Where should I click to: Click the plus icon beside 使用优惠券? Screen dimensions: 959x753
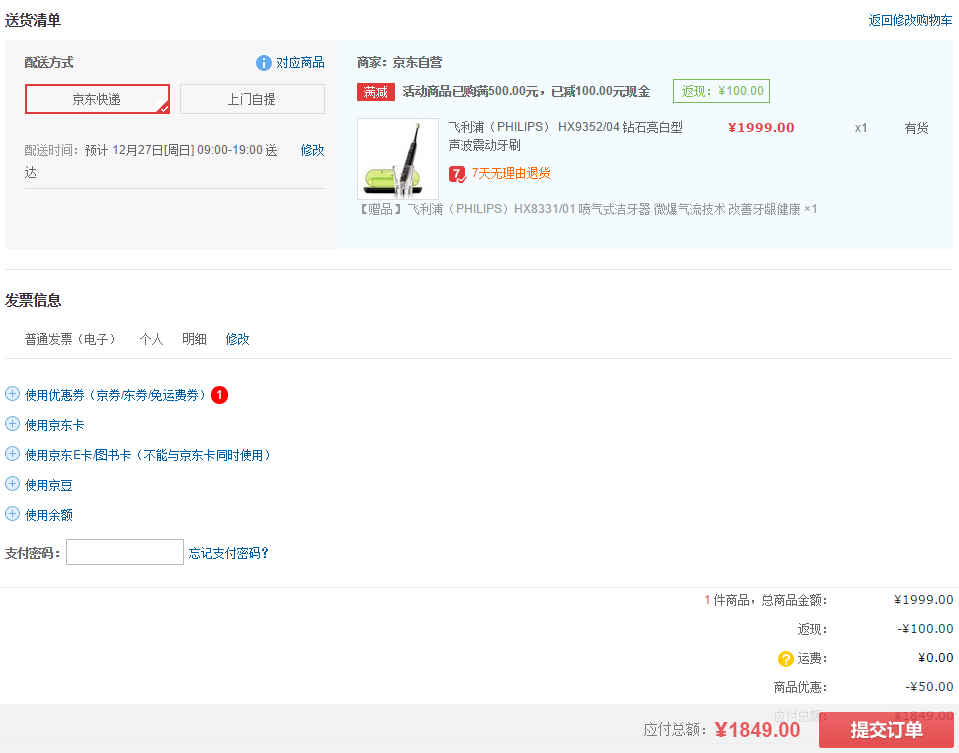[x=12, y=394]
